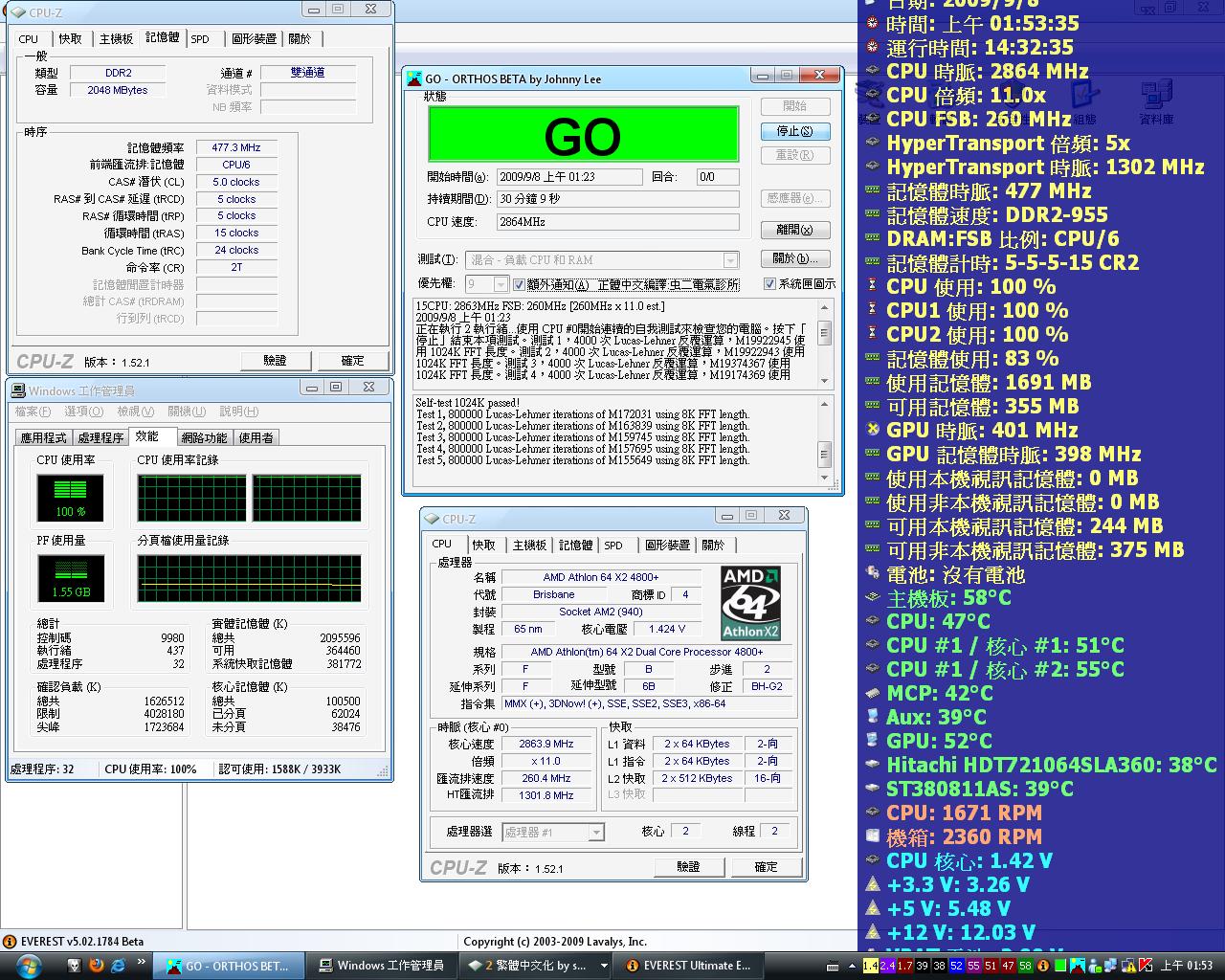The image size is (1225, 980).
Task: Click the 停止(S) stop button in Orthos
Action: tap(795, 131)
